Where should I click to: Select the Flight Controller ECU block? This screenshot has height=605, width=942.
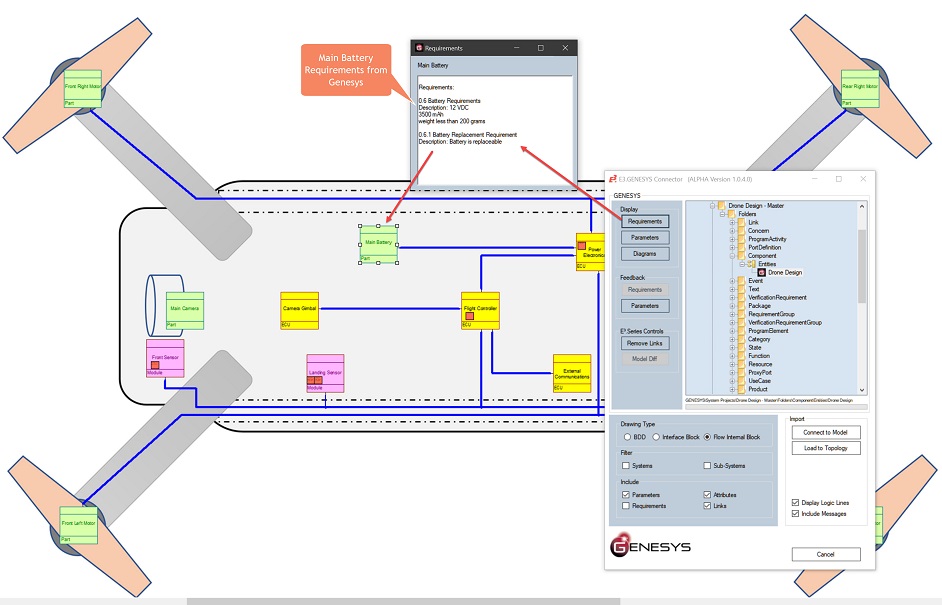[480, 311]
